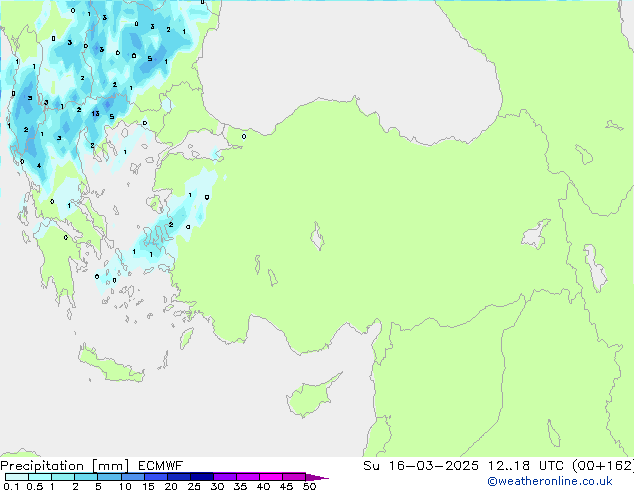Click the legend label '20'
This screenshot has width=634, height=490.
171,486
